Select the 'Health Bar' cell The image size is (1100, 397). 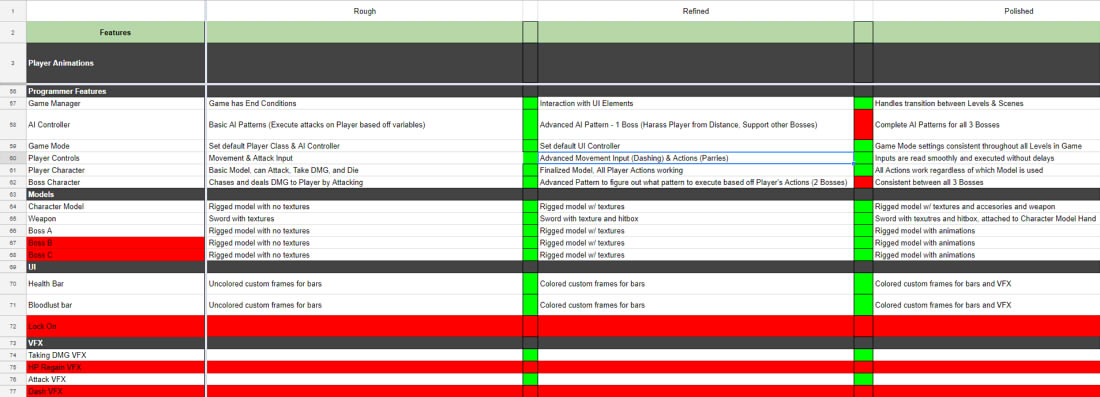[x=116, y=284]
